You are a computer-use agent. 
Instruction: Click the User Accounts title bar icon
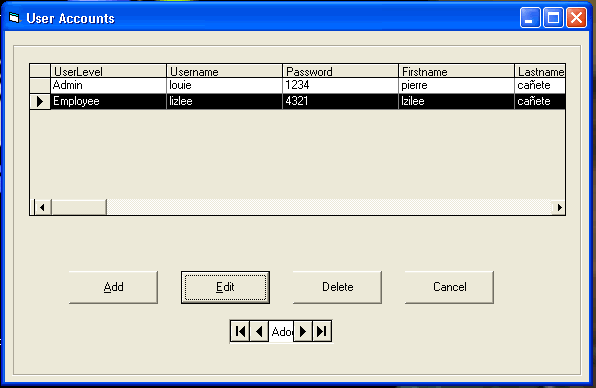click(14, 18)
